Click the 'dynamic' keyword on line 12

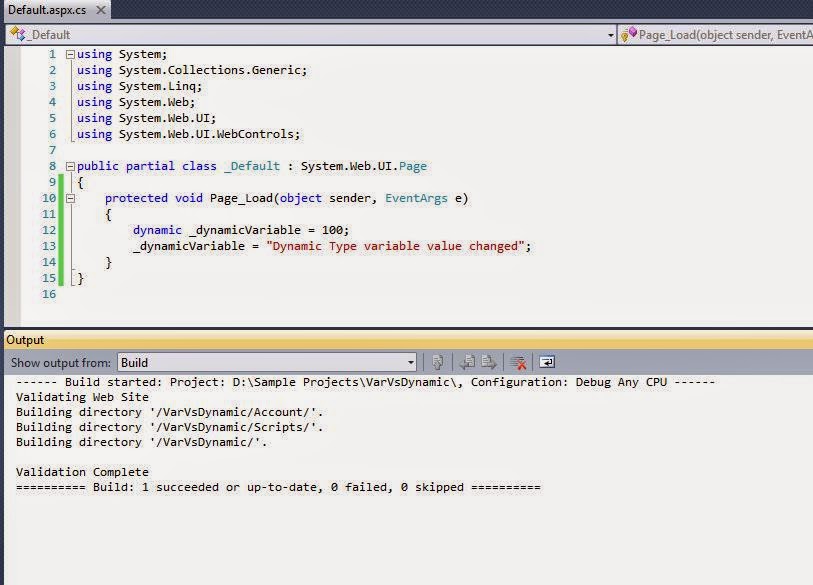[157, 230]
